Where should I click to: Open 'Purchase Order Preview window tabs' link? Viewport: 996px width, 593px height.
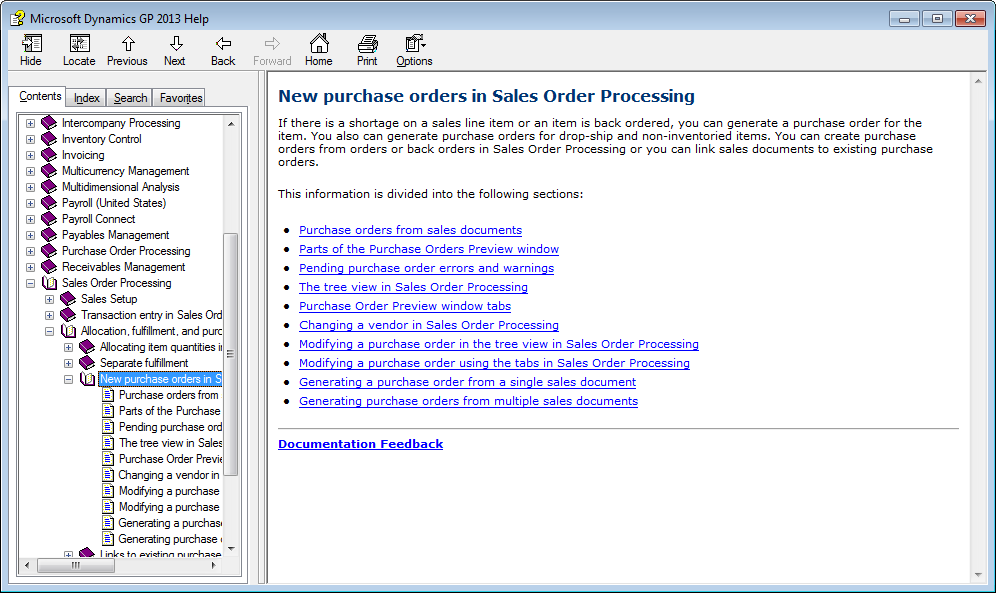click(x=405, y=306)
